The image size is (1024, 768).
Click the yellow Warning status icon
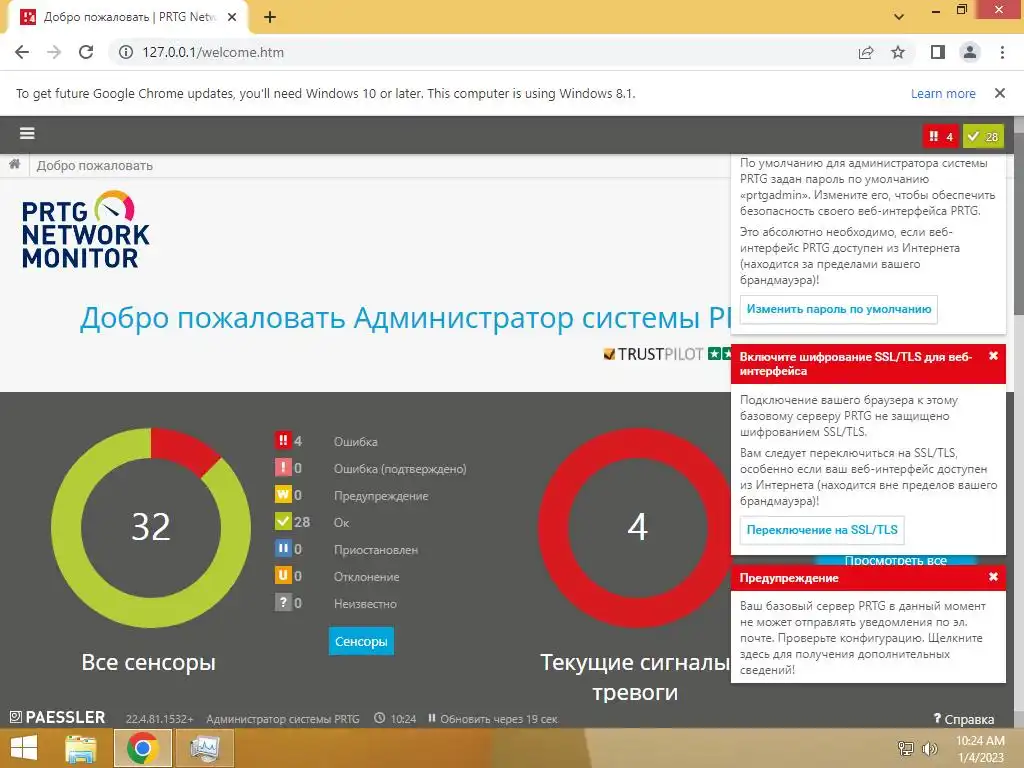[283, 494]
